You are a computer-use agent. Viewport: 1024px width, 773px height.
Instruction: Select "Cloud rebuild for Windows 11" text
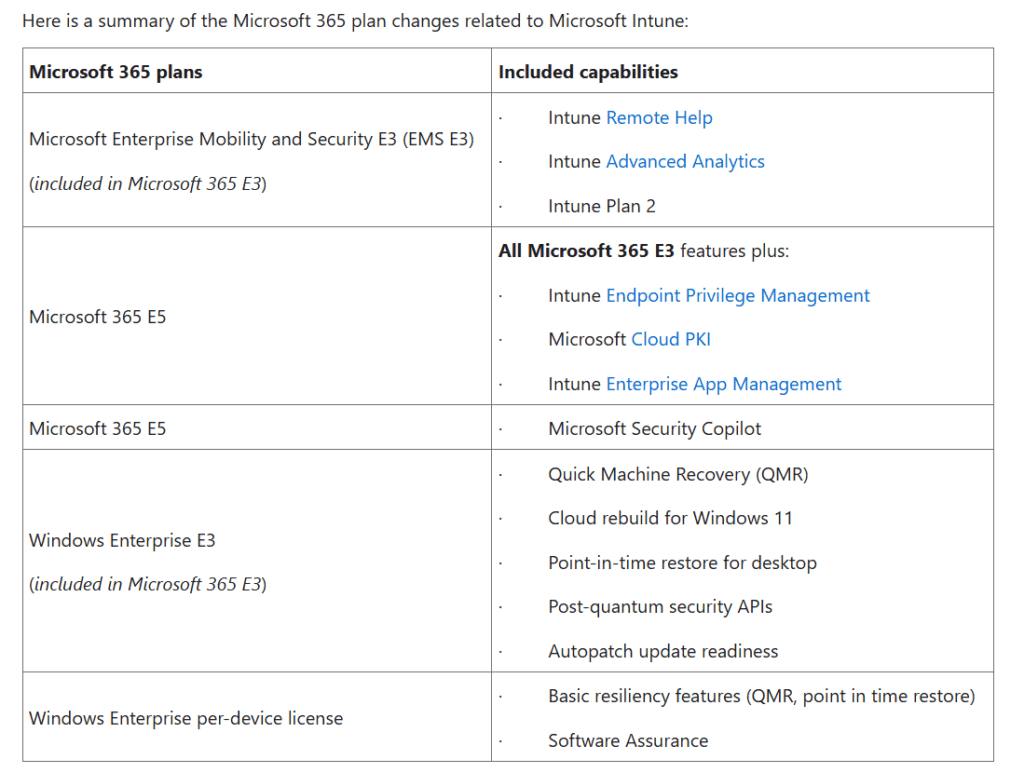[x=670, y=518]
